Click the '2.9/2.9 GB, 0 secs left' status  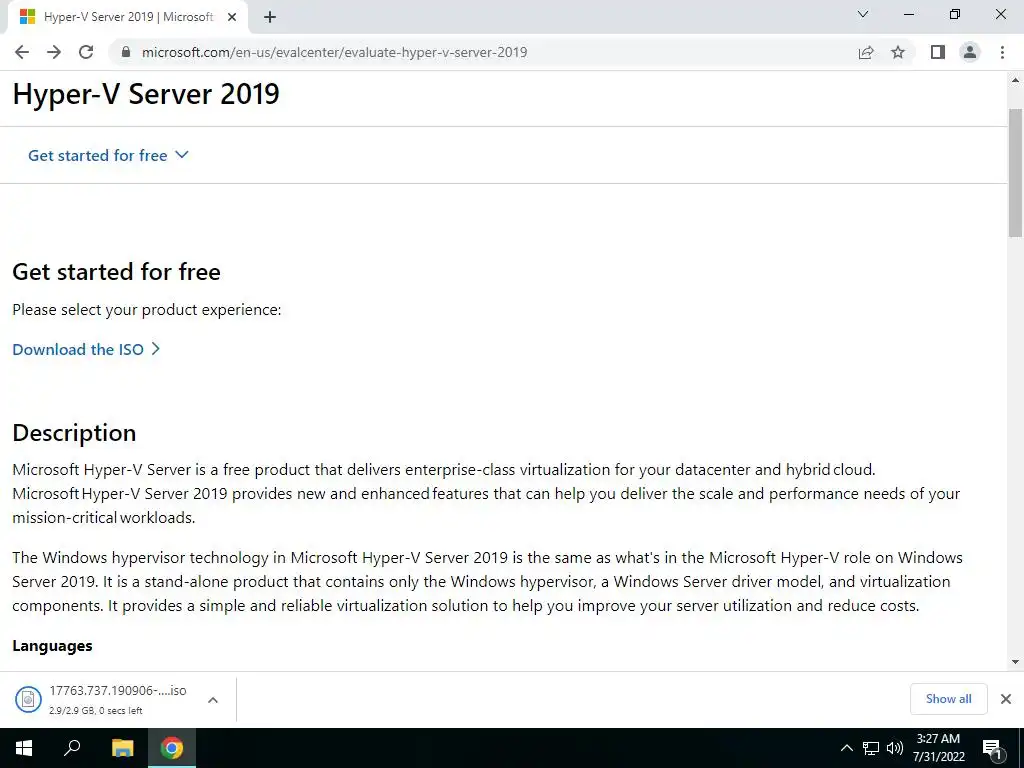click(95, 711)
